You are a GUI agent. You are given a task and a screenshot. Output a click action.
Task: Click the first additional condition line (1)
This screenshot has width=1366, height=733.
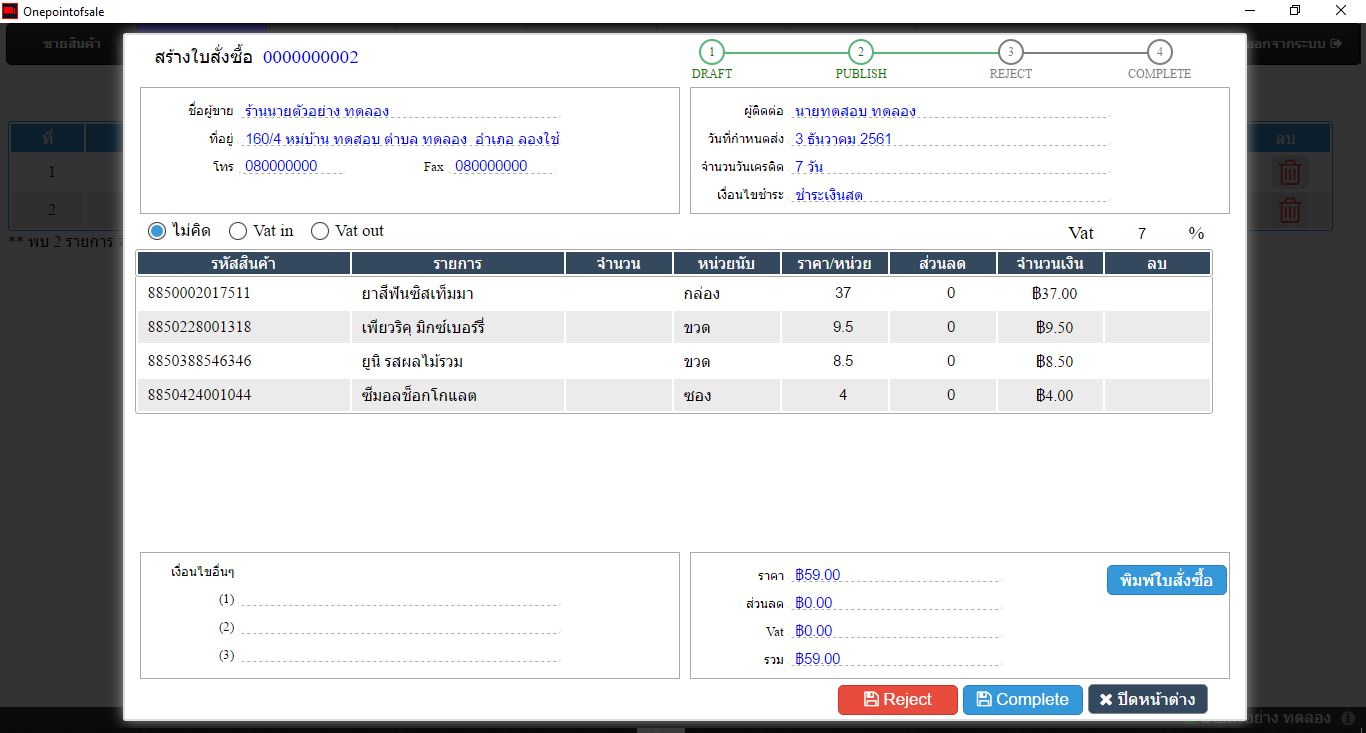click(400, 598)
